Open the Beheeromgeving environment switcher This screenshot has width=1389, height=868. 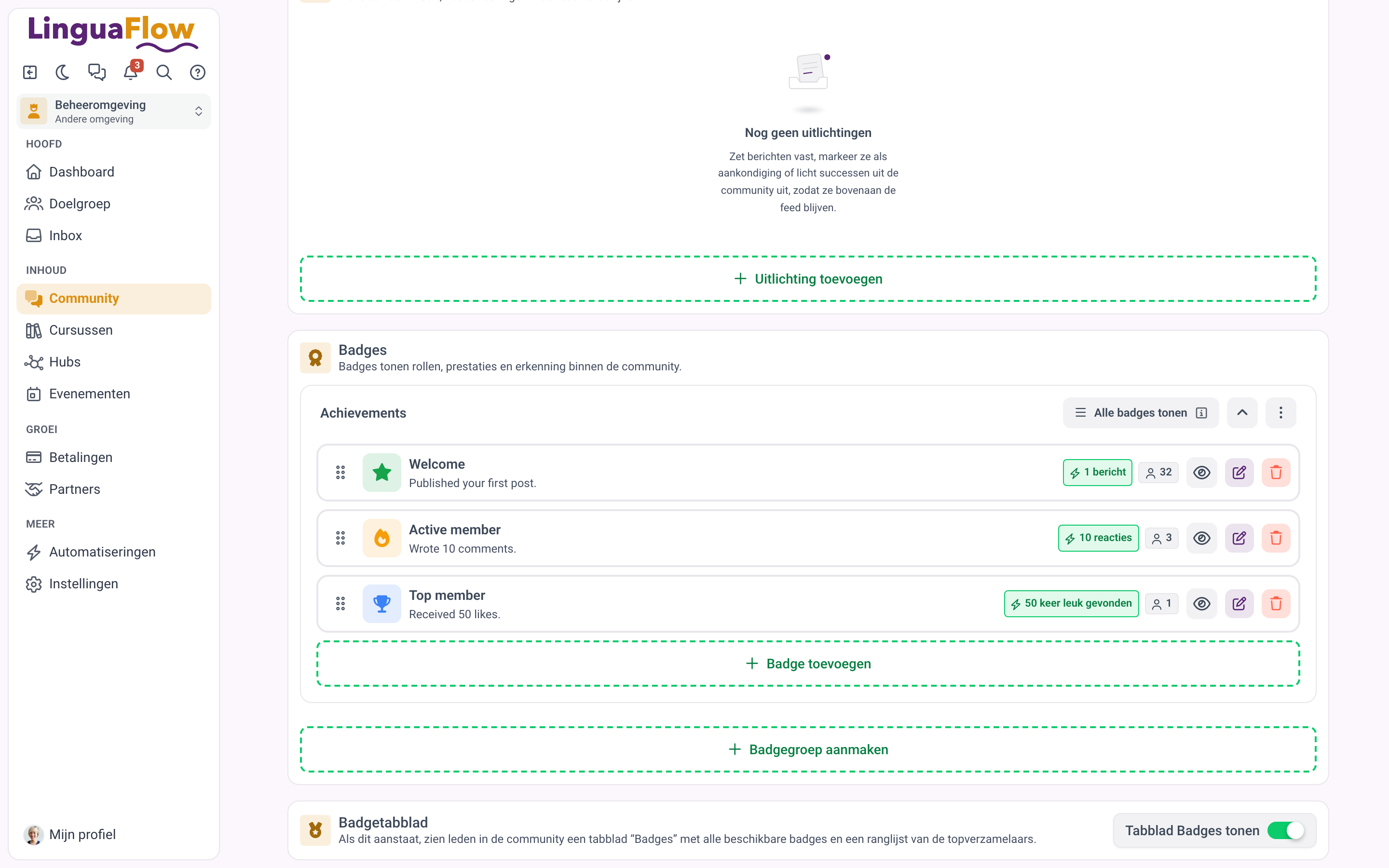pyautogui.click(x=114, y=111)
